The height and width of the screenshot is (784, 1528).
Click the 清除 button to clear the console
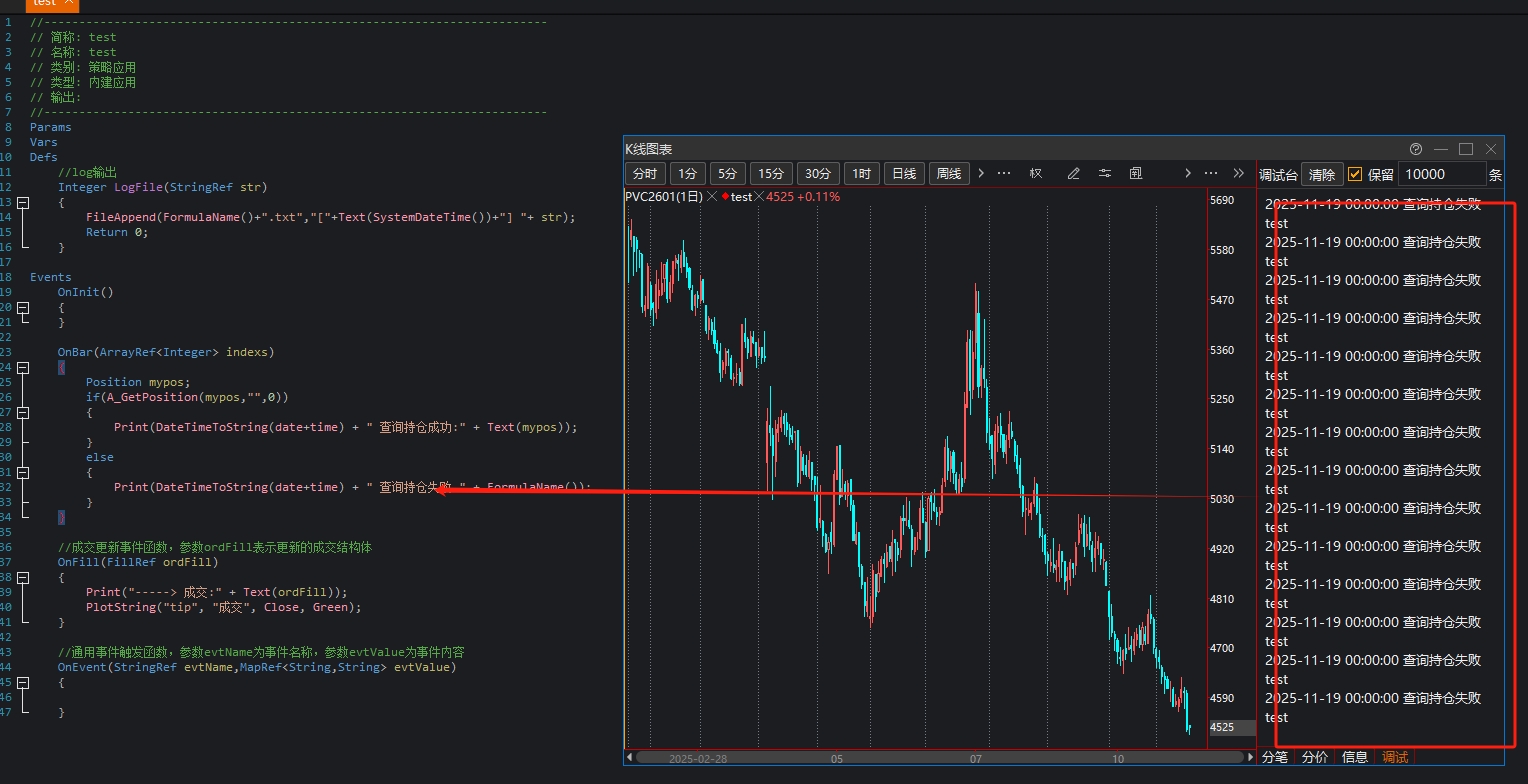click(x=1321, y=174)
